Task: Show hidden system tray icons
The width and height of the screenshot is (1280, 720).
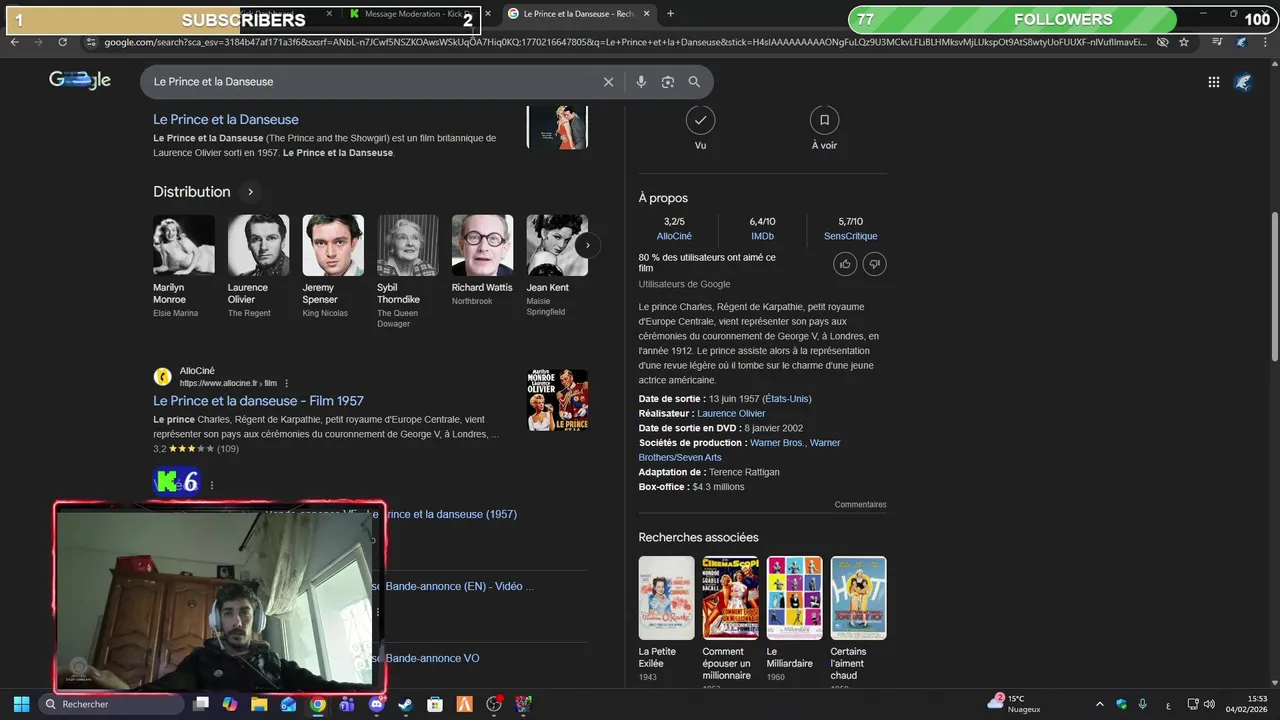Action: pyautogui.click(x=1100, y=704)
